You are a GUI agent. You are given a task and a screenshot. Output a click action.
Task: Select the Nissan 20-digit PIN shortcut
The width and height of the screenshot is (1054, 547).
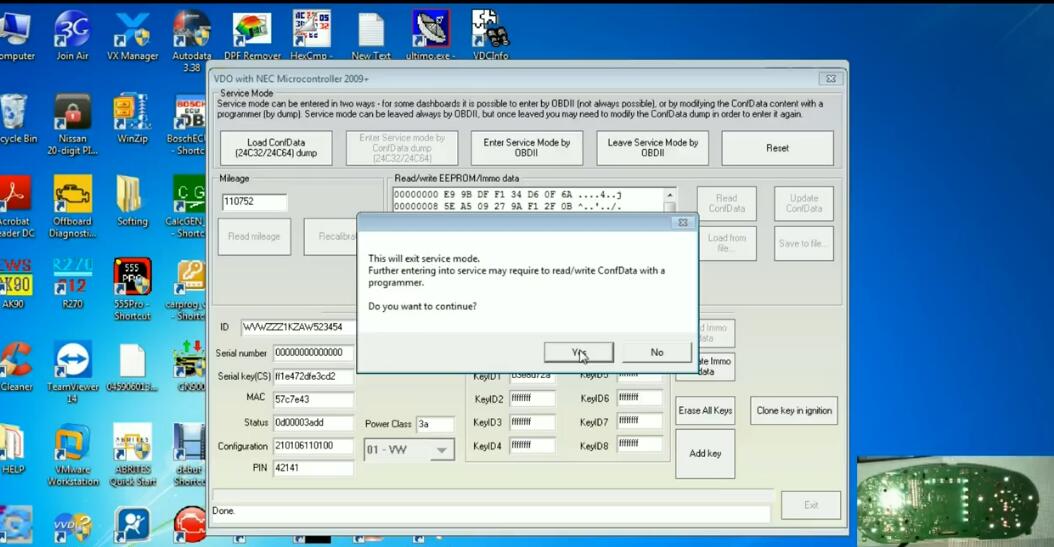click(x=72, y=125)
